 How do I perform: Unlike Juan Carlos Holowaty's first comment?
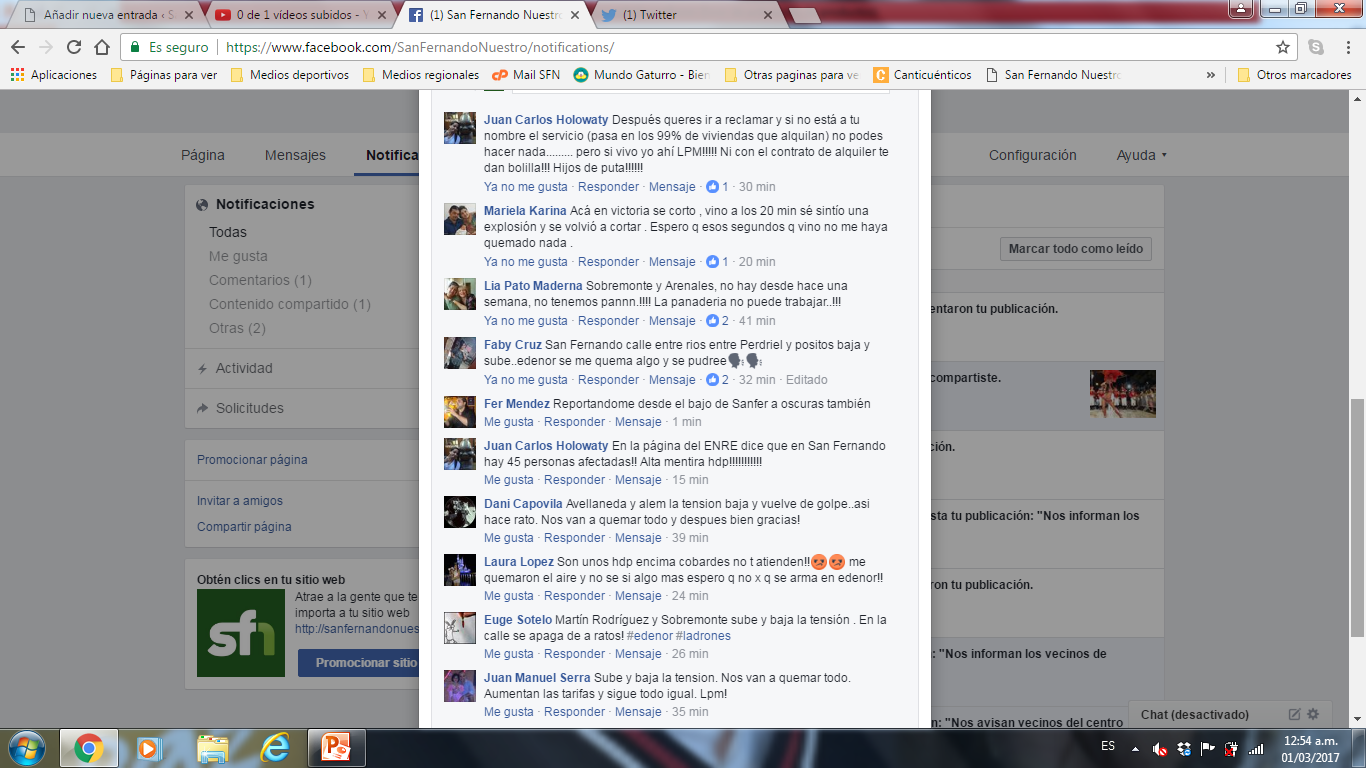525,187
